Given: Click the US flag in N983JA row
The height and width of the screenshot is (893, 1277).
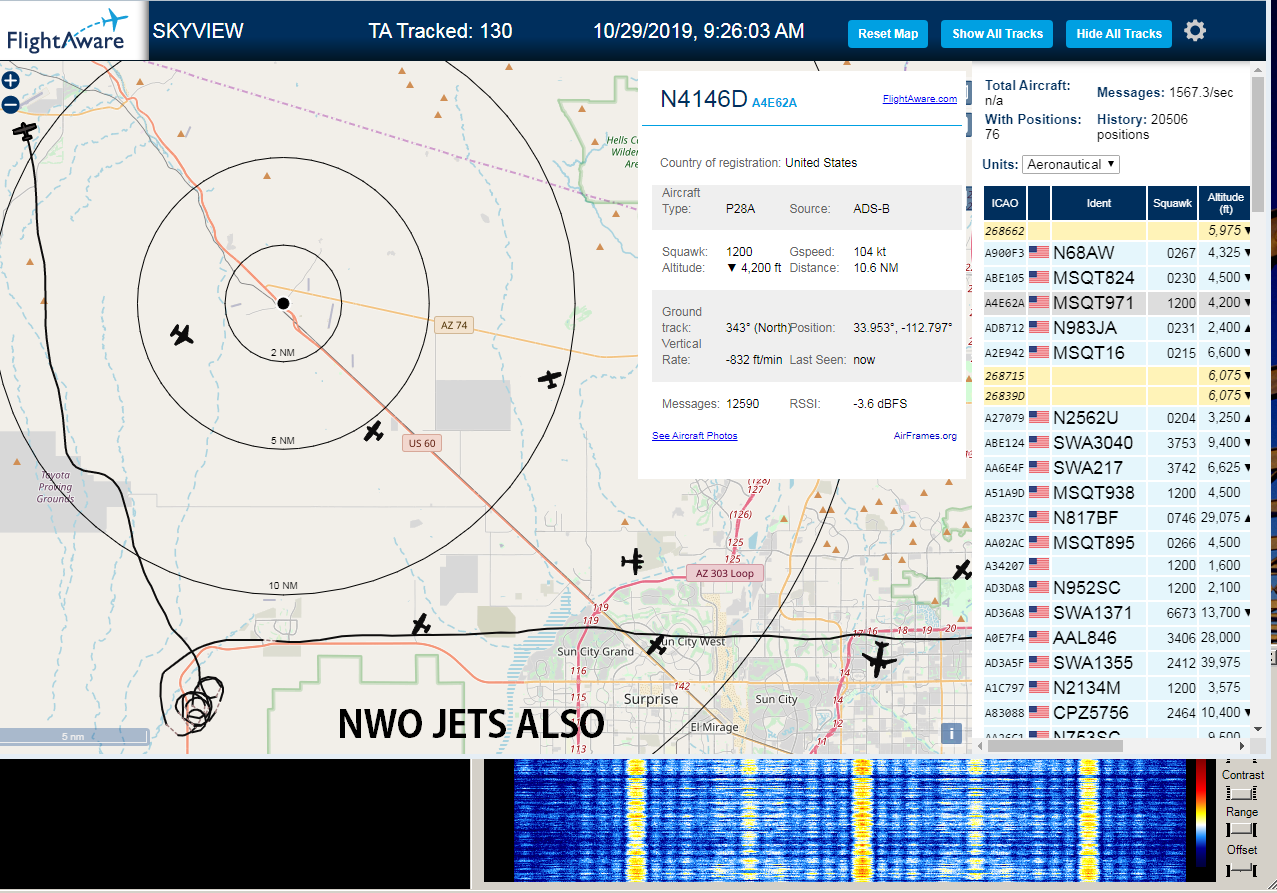Looking at the screenshot, I should pyautogui.click(x=1039, y=328).
